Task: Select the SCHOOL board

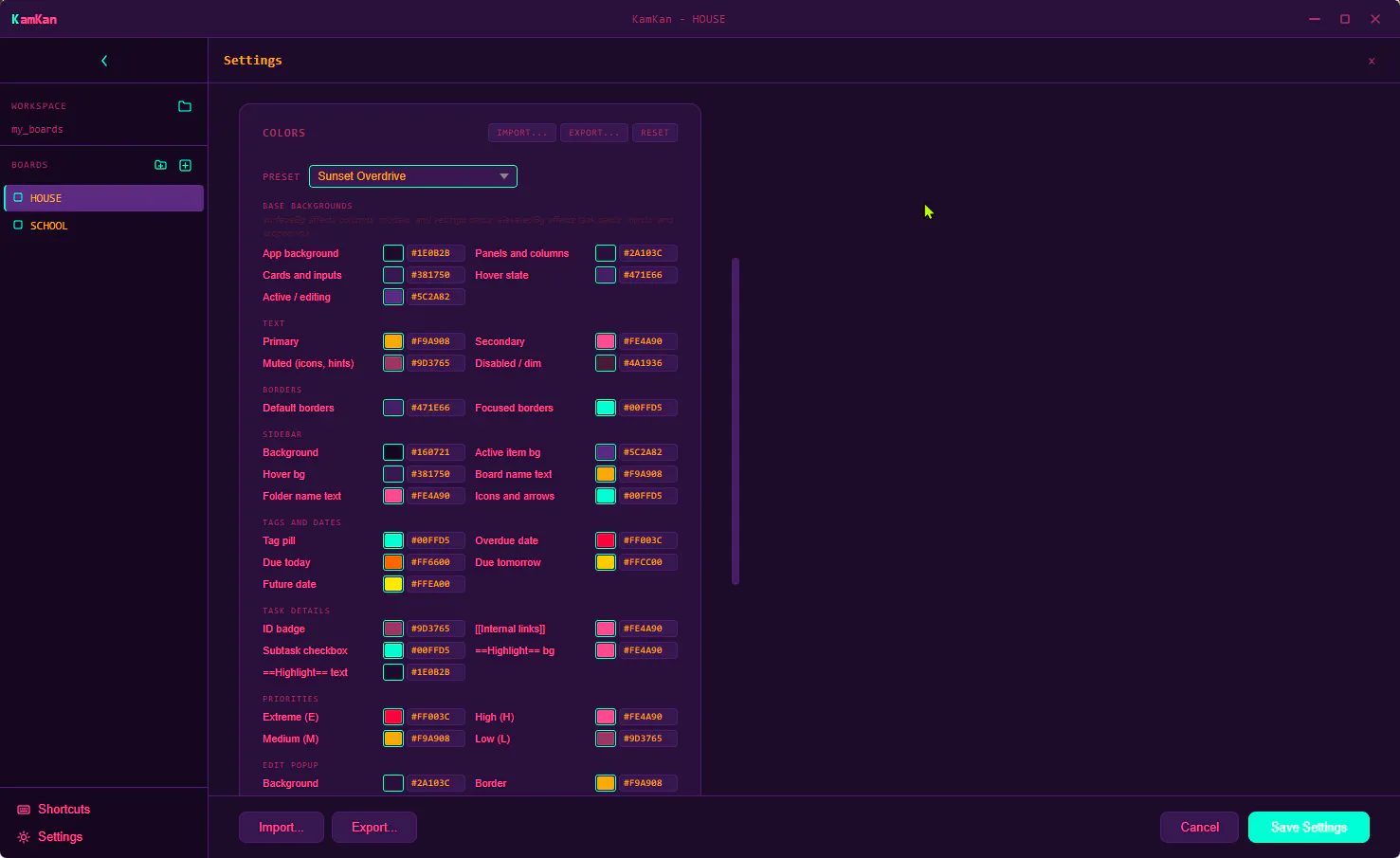Action: (104, 225)
